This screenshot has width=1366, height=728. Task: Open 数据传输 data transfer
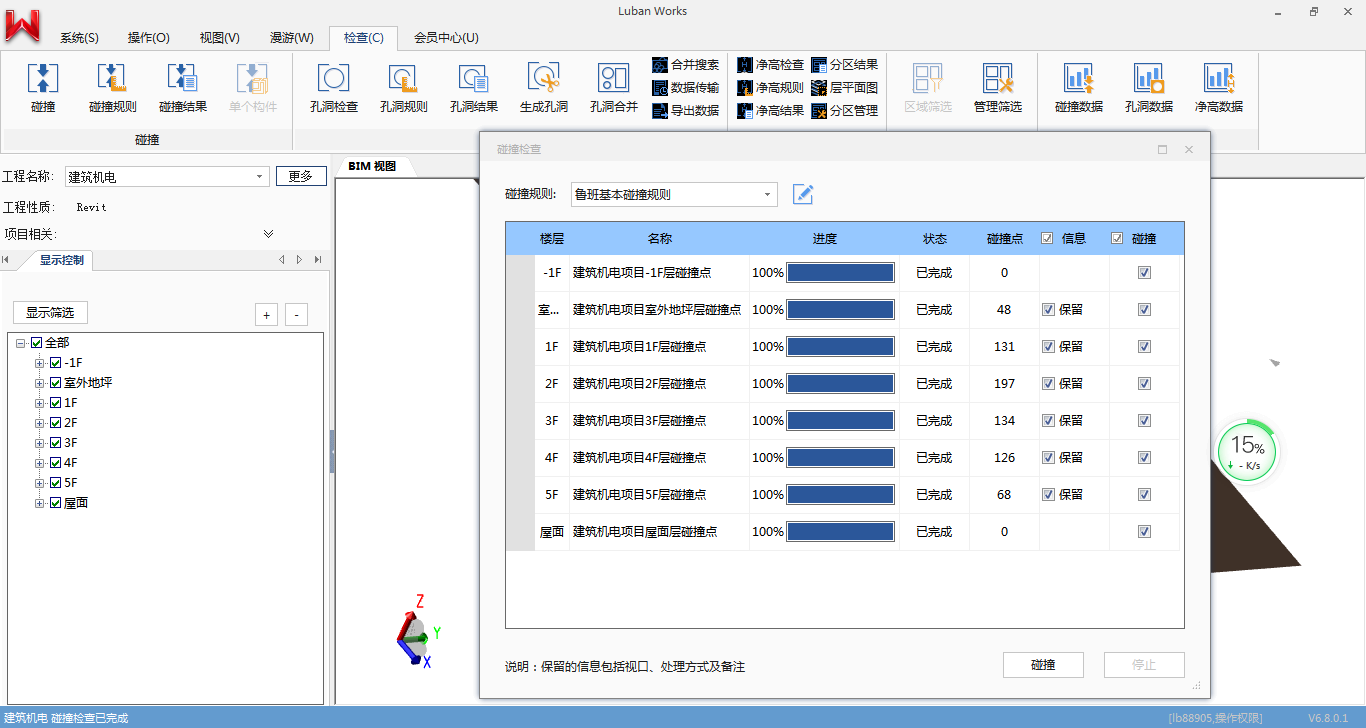(686, 87)
